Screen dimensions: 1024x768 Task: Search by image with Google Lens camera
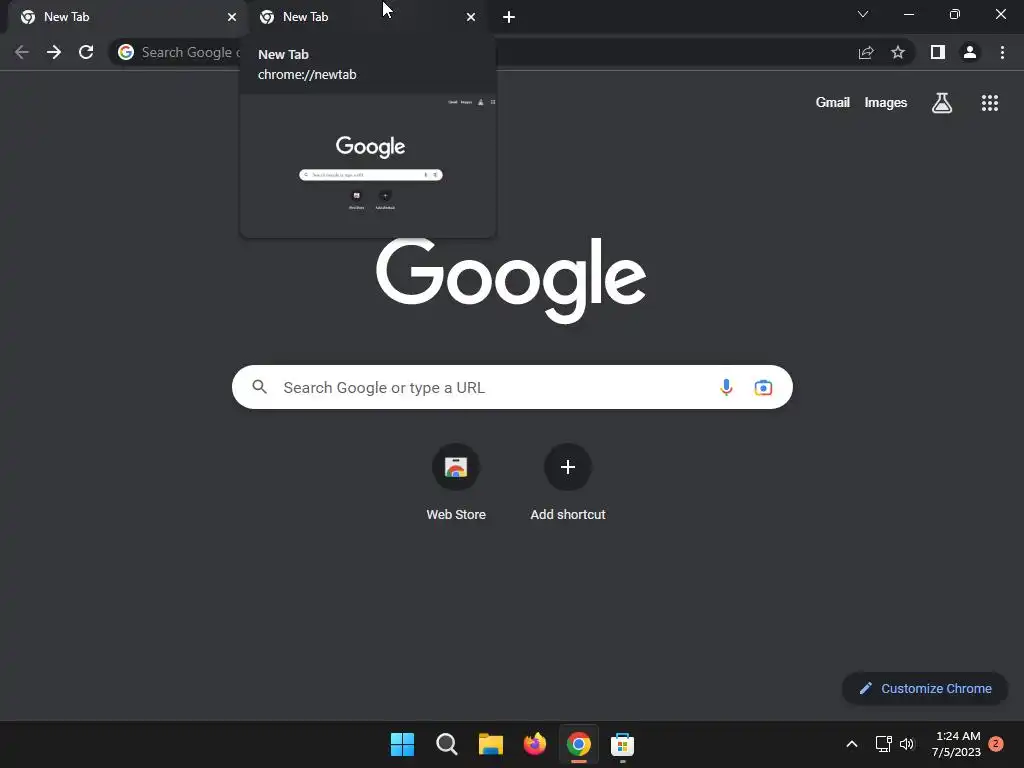click(763, 387)
